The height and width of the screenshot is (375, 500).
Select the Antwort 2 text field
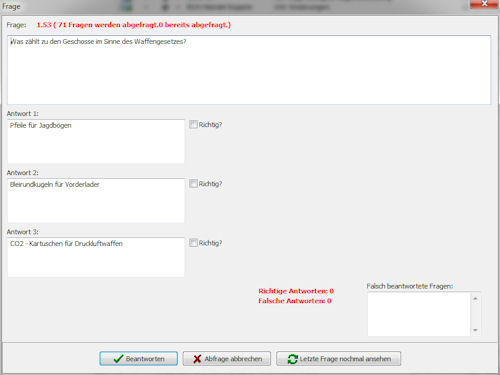(x=96, y=200)
